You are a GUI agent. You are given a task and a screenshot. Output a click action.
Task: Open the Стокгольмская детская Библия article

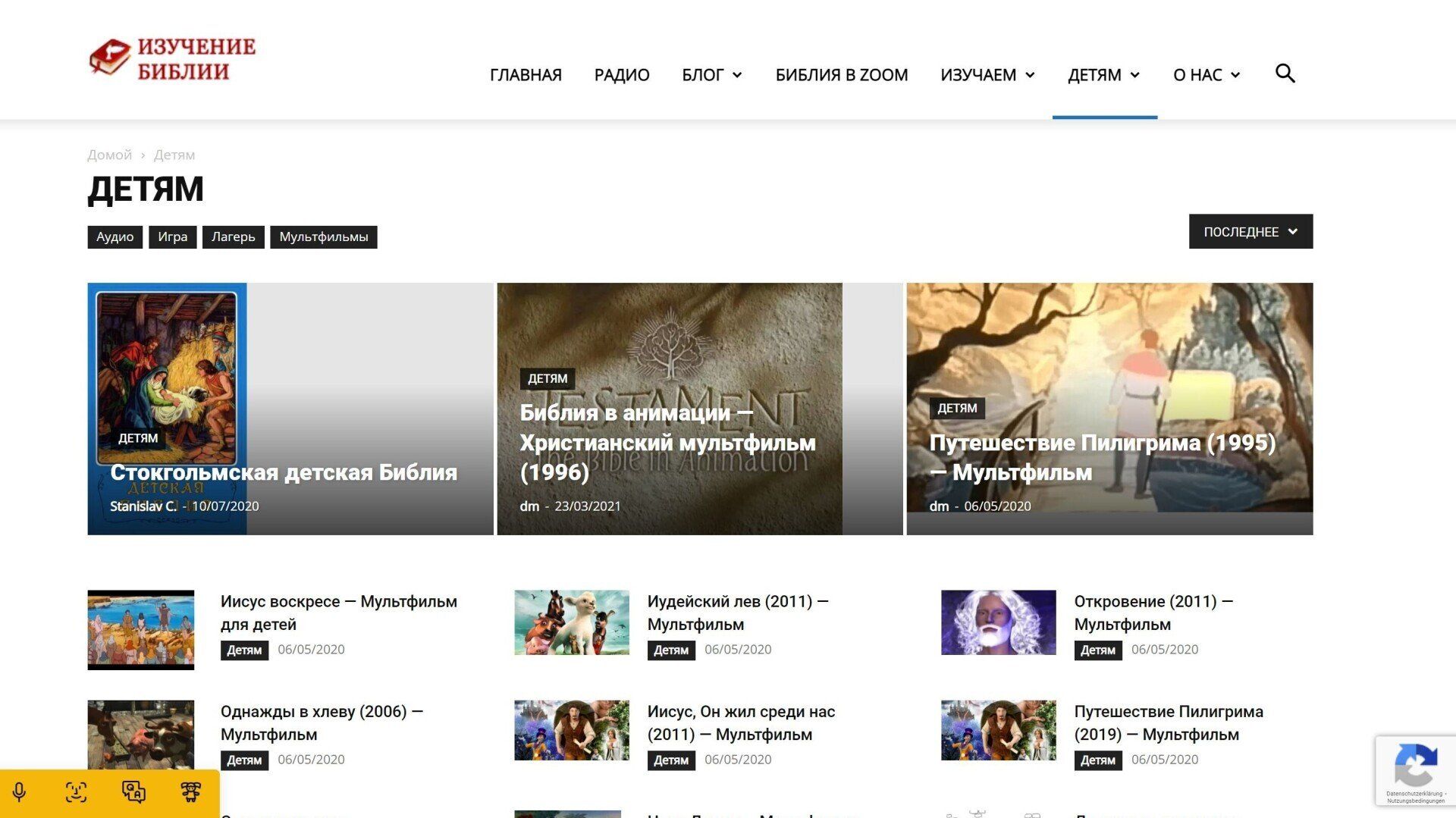[284, 472]
